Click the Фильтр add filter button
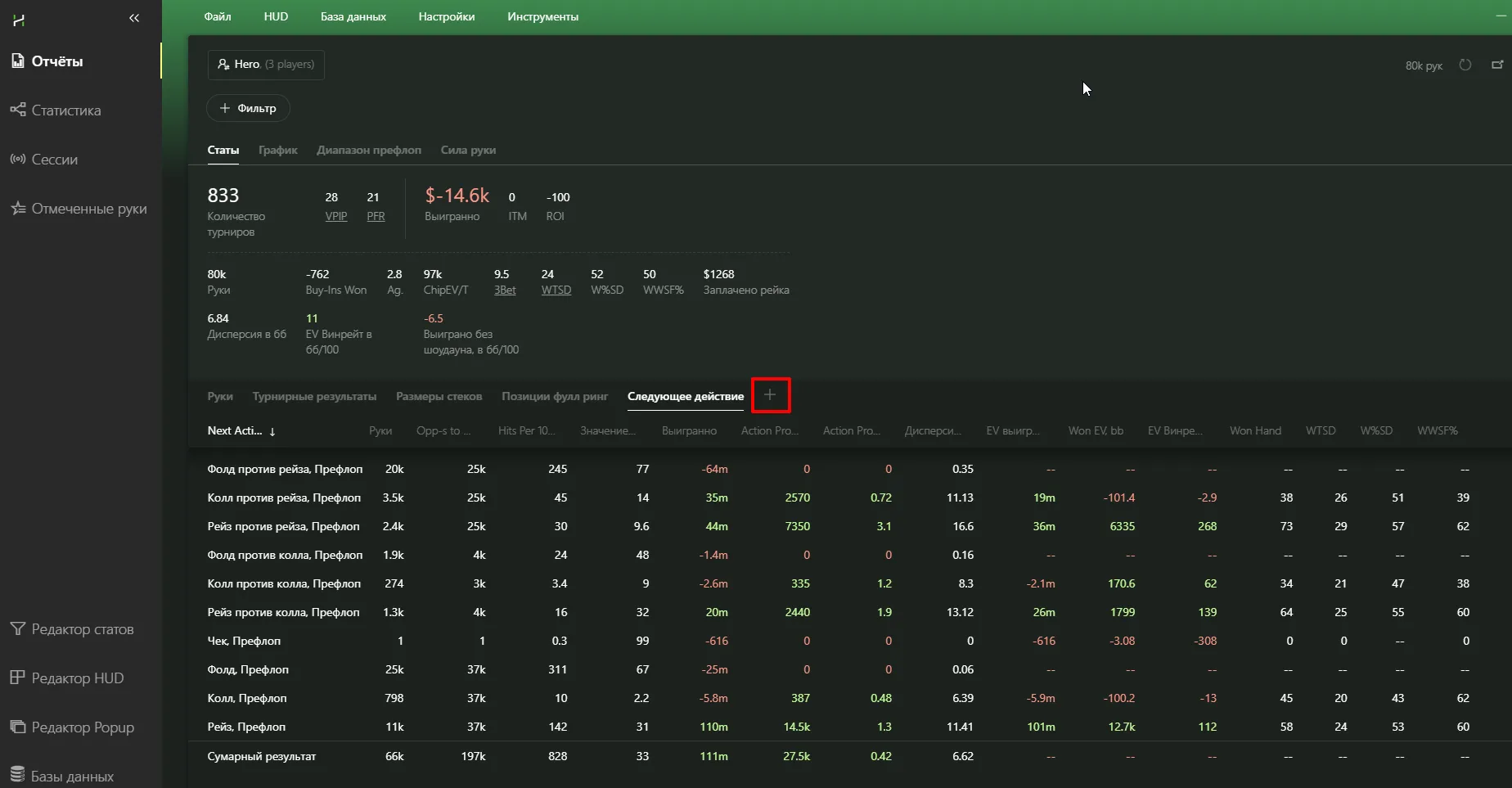This screenshot has height=788, width=1512. [x=248, y=108]
